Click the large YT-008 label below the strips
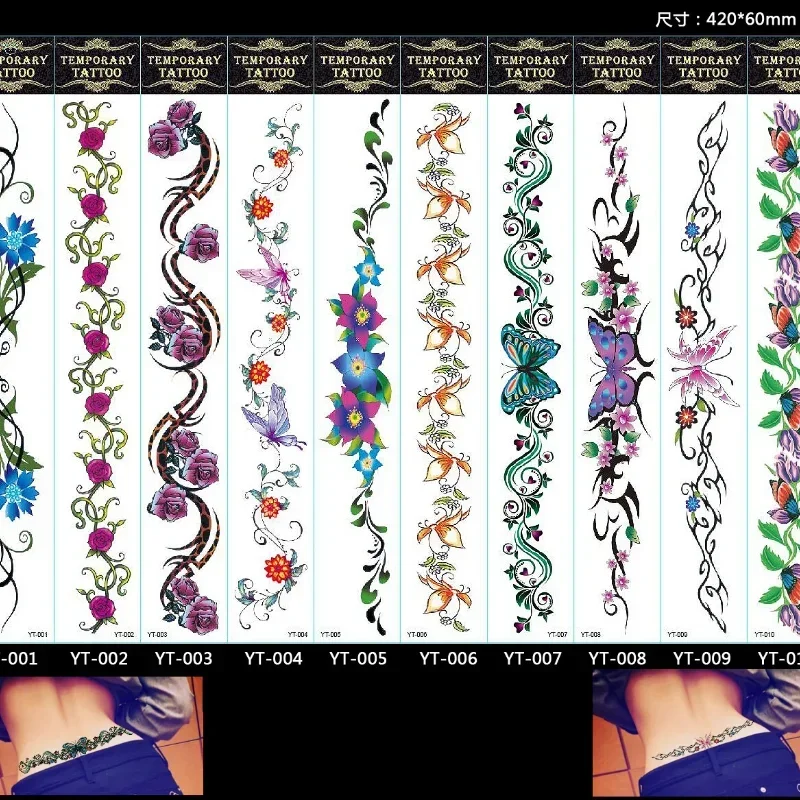Image resolution: width=800 pixels, height=800 pixels. click(x=617, y=659)
